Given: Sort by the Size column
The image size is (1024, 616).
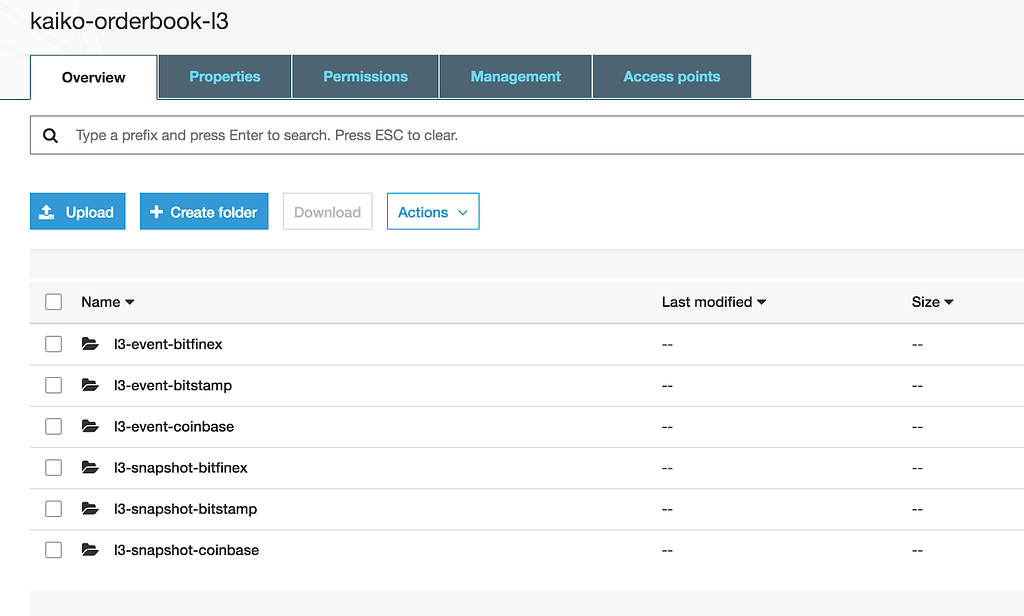Looking at the screenshot, I should (x=932, y=302).
